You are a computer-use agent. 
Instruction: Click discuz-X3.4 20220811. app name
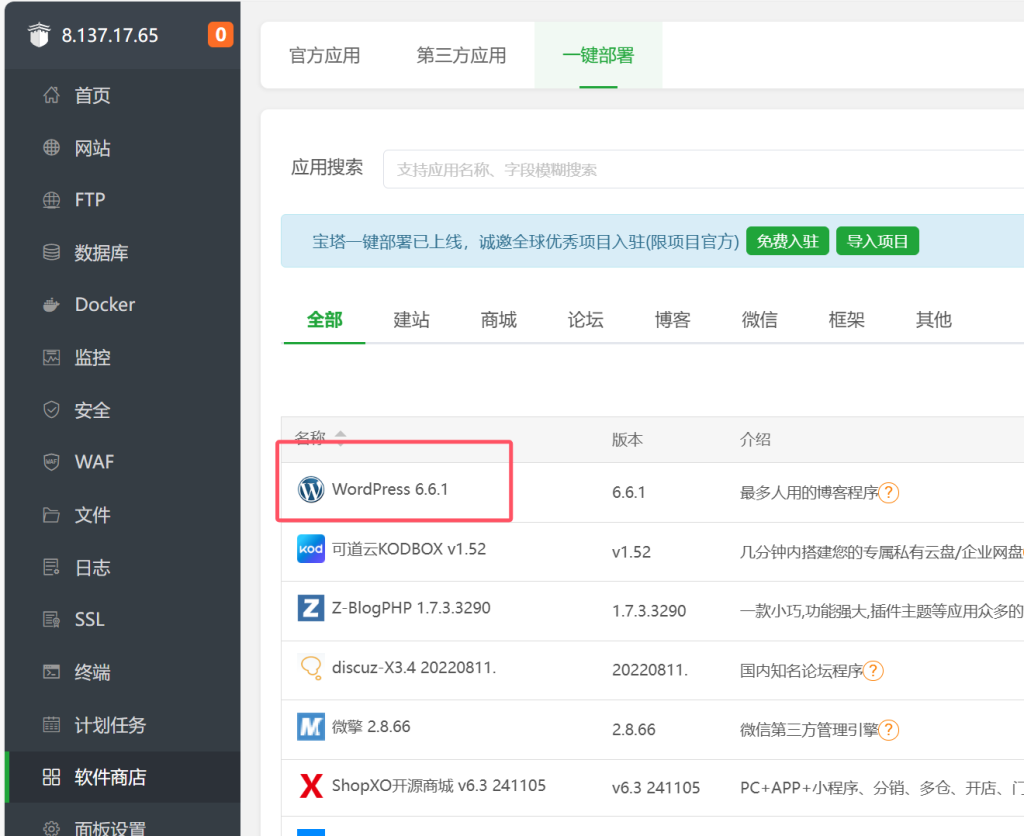[414, 667]
